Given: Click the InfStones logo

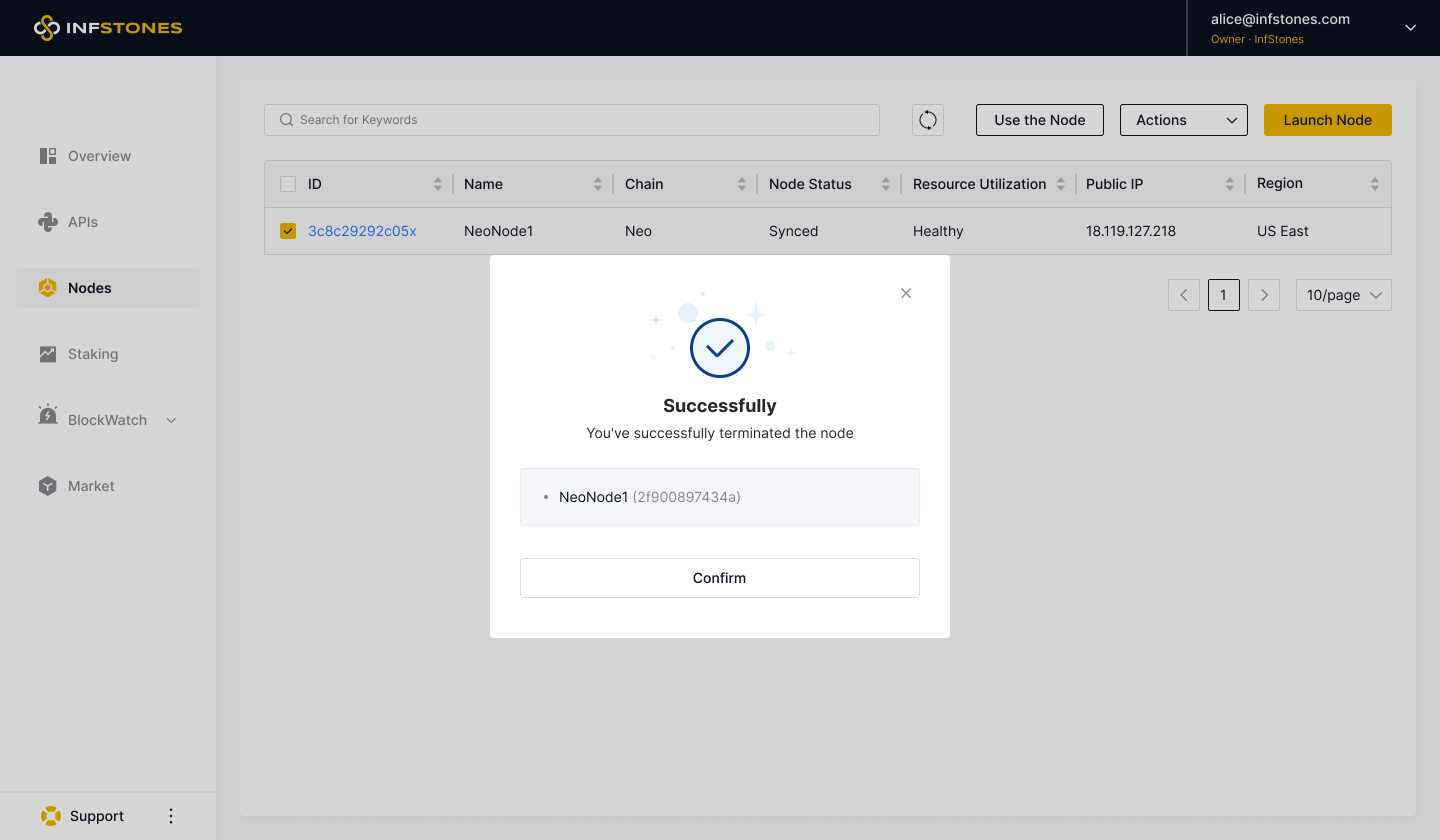Looking at the screenshot, I should coord(108,28).
